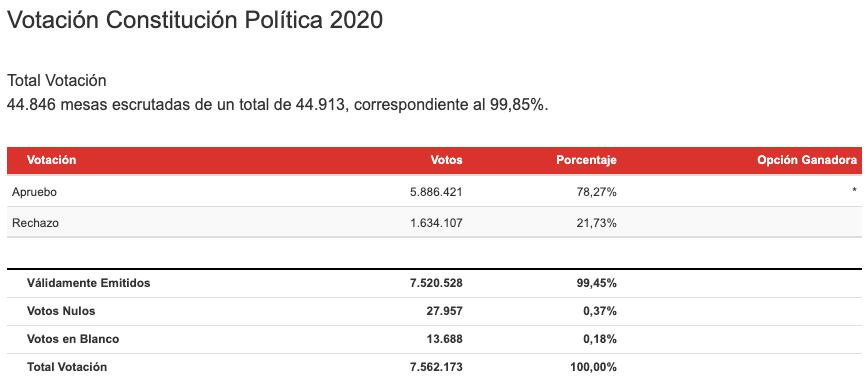This screenshot has height=392, width=867.
Task: Select the Votos Nulos row label
Action: coord(61,311)
